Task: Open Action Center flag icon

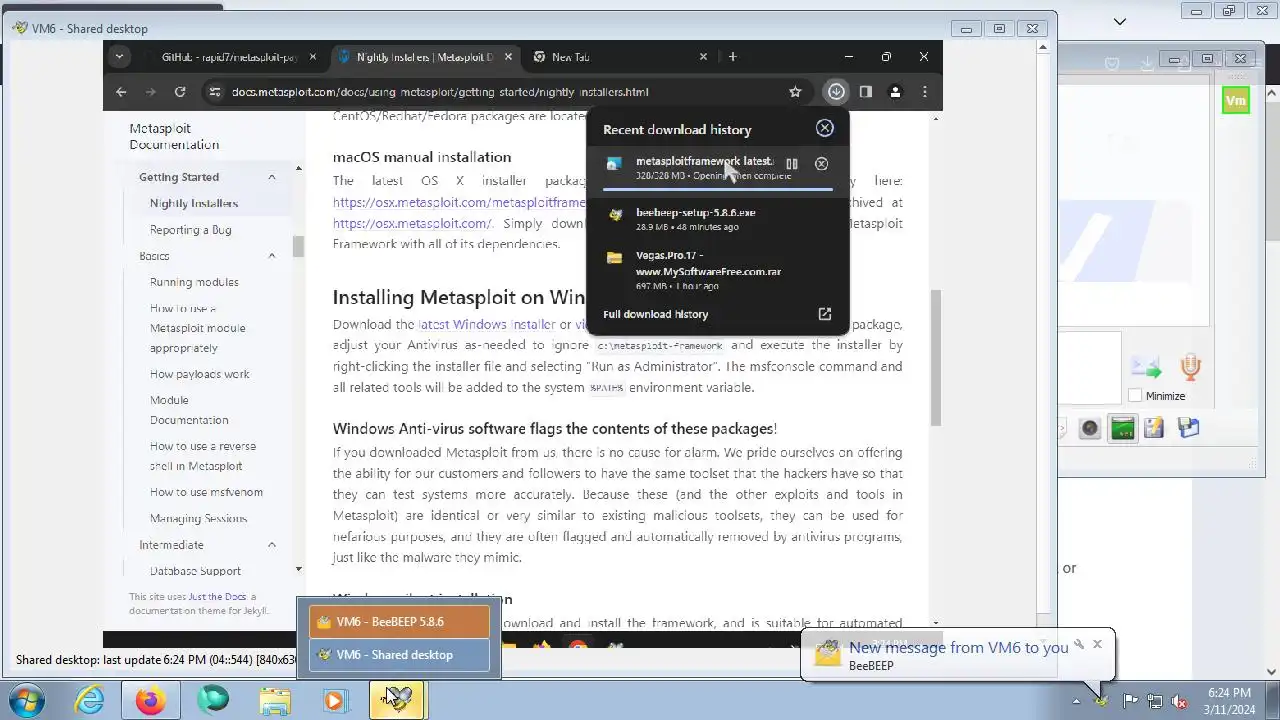Action: [x=1130, y=701]
